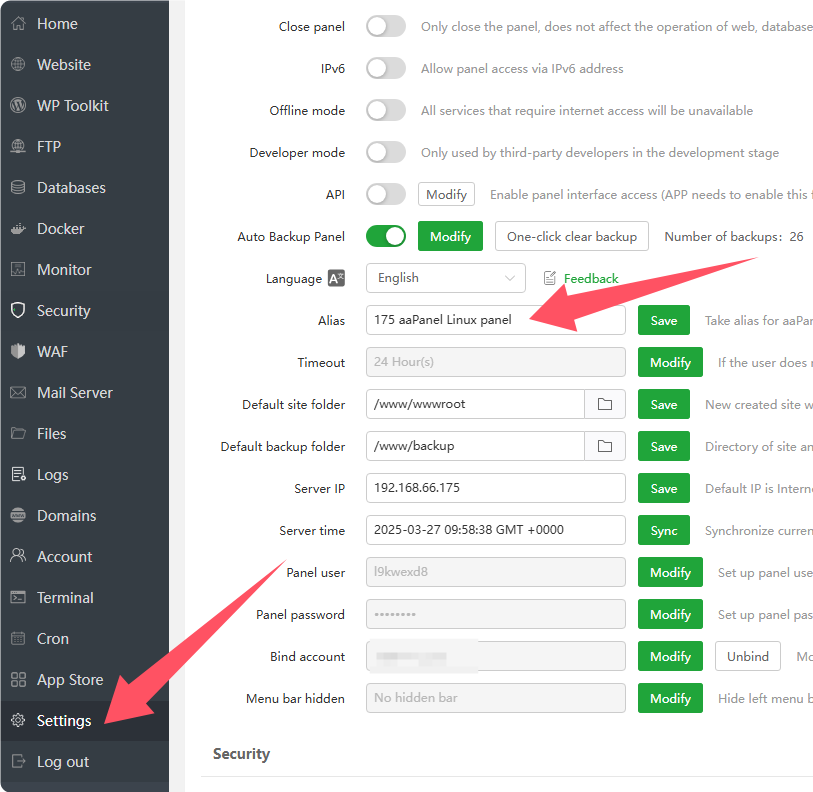Turn on Offline mode switch
The height and width of the screenshot is (792, 813).
pyautogui.click(x=386, y=110)
